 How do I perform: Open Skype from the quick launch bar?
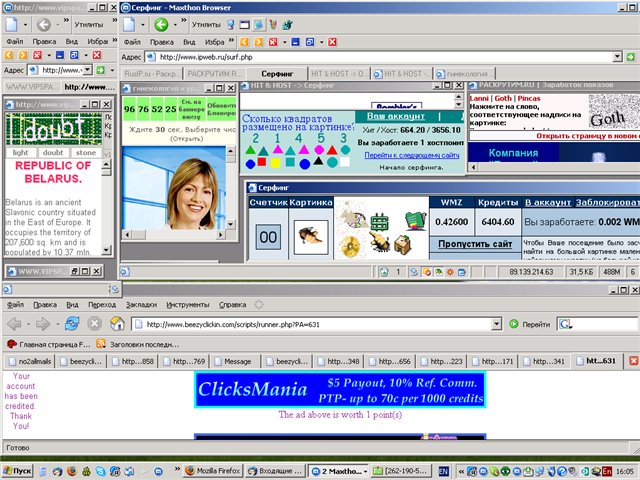[100, 471]
